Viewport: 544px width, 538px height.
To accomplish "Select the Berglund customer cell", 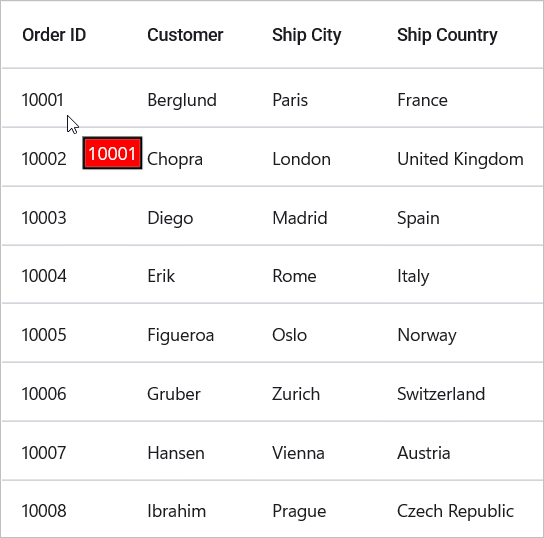I will point(182,101).
